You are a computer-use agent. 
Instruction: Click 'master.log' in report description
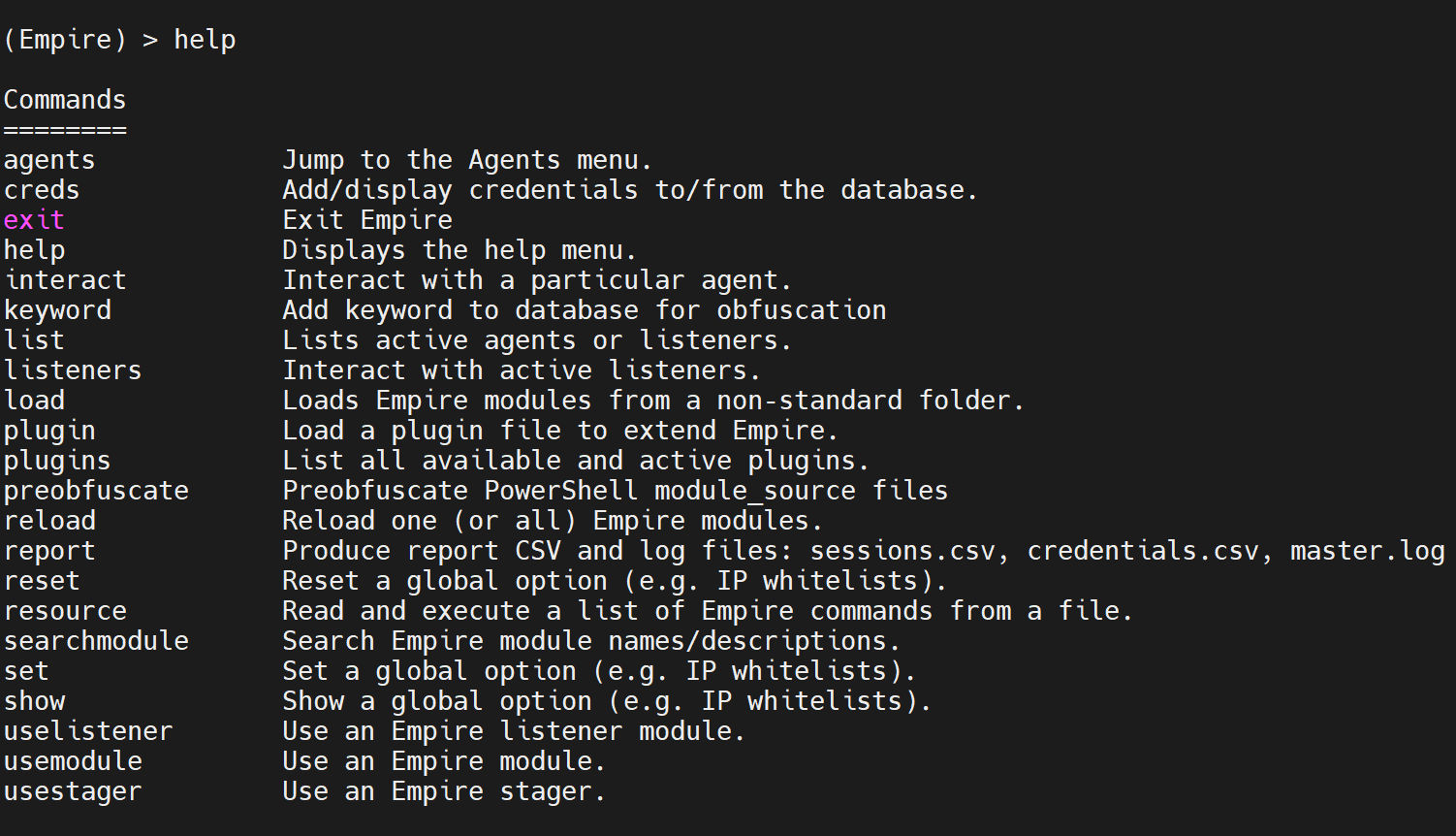tap(1367, 551)
